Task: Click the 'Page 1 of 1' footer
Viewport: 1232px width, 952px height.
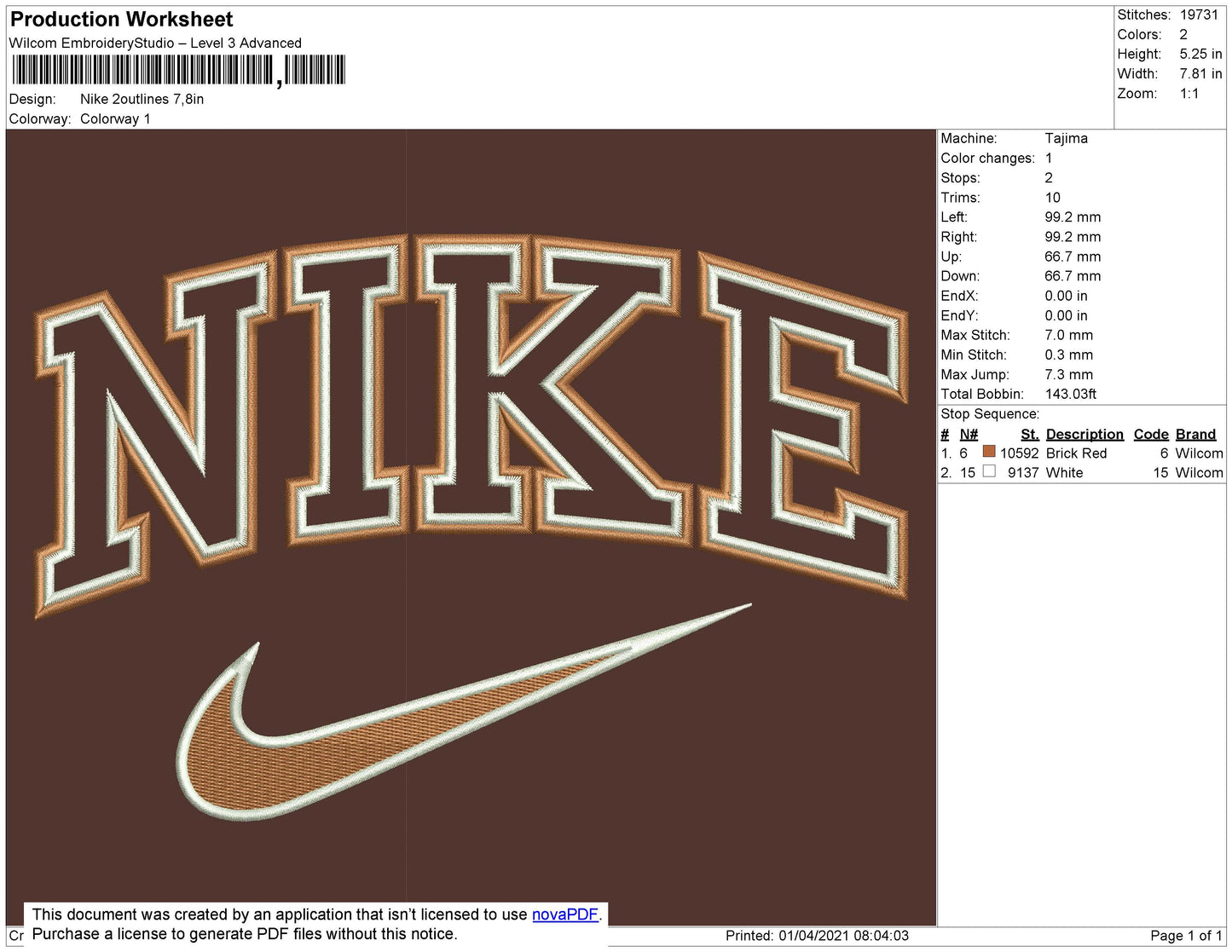Action: [x=1186, y=935]
